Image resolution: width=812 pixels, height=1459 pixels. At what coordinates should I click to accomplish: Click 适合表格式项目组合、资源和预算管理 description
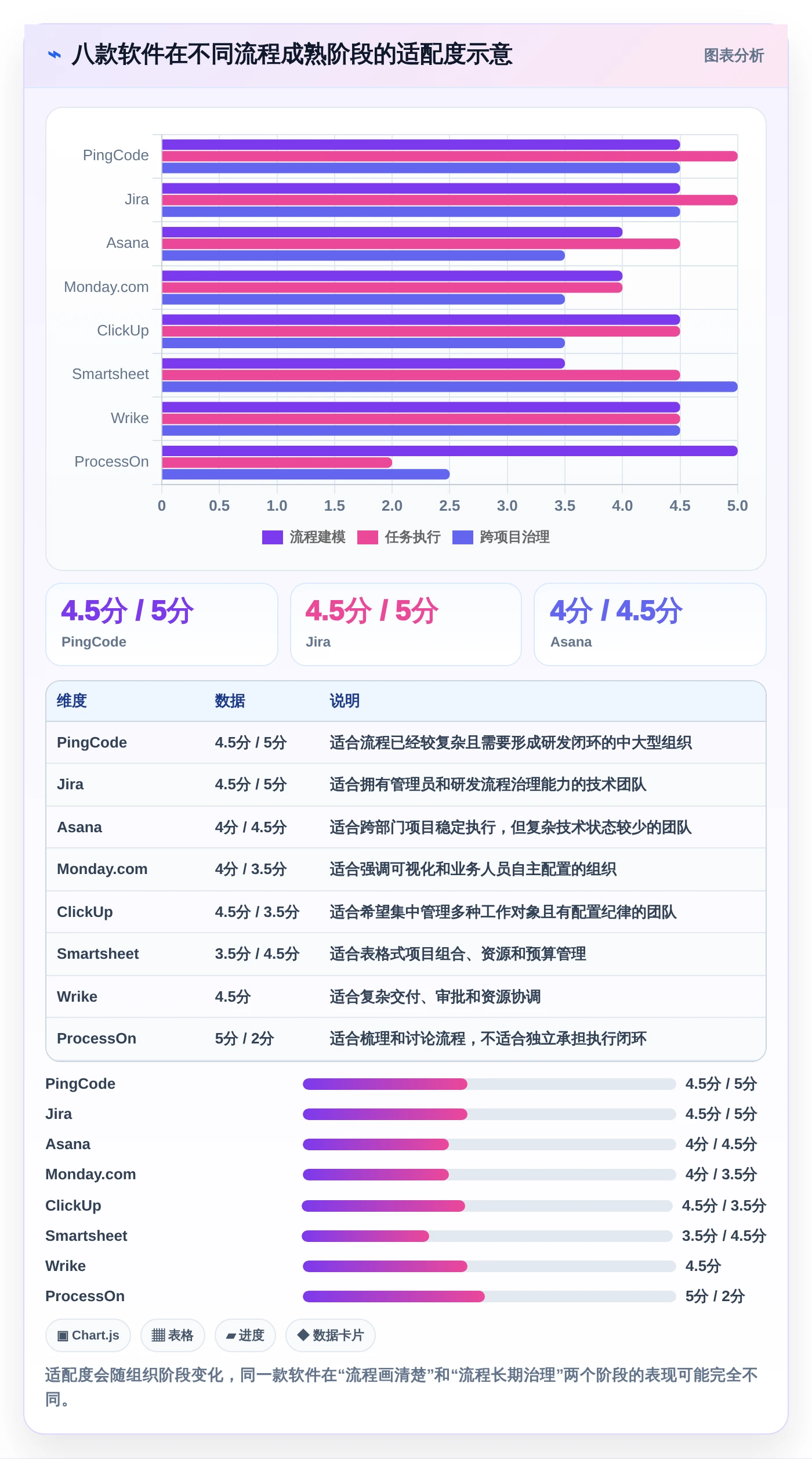tap(458, 954)
